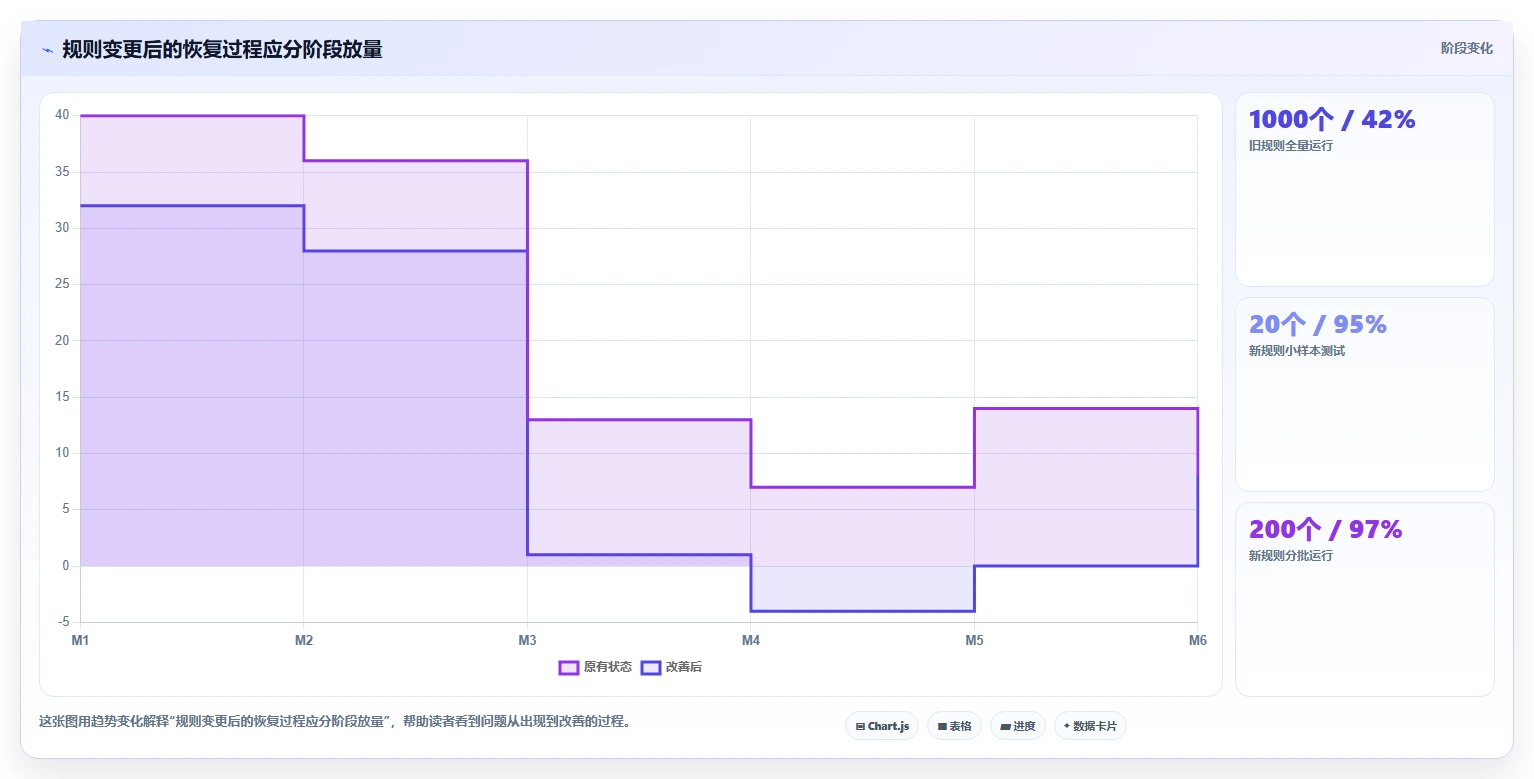Select the Chart.js tag chip
Viewport: 1534px width, 779px height.
click(x=882, y=726)
